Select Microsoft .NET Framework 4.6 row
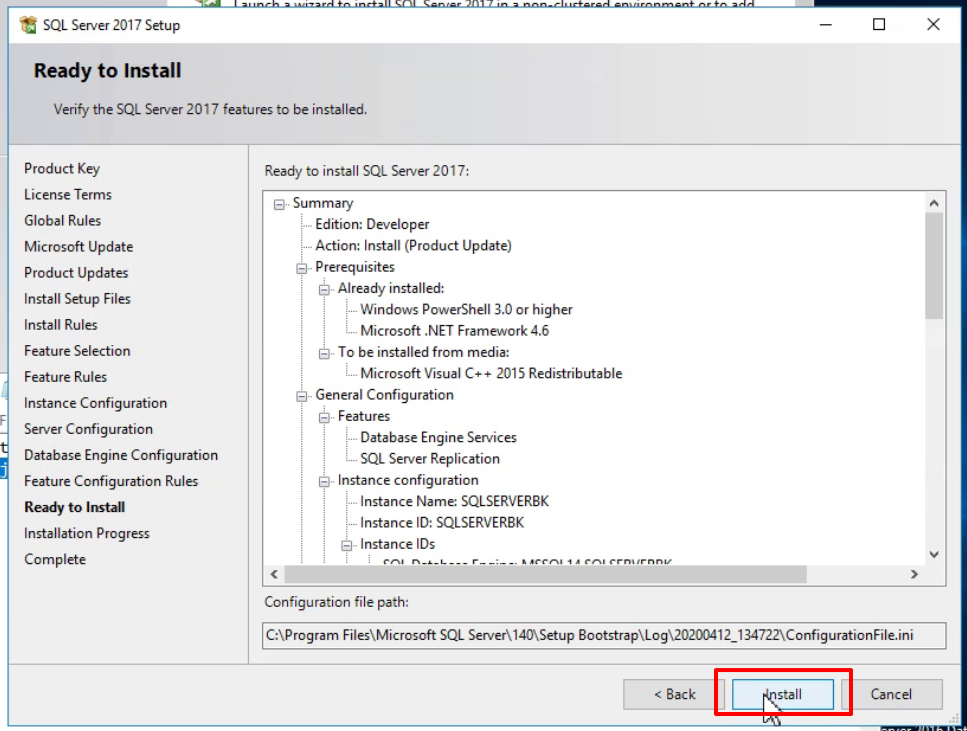 tap(455, 331)
